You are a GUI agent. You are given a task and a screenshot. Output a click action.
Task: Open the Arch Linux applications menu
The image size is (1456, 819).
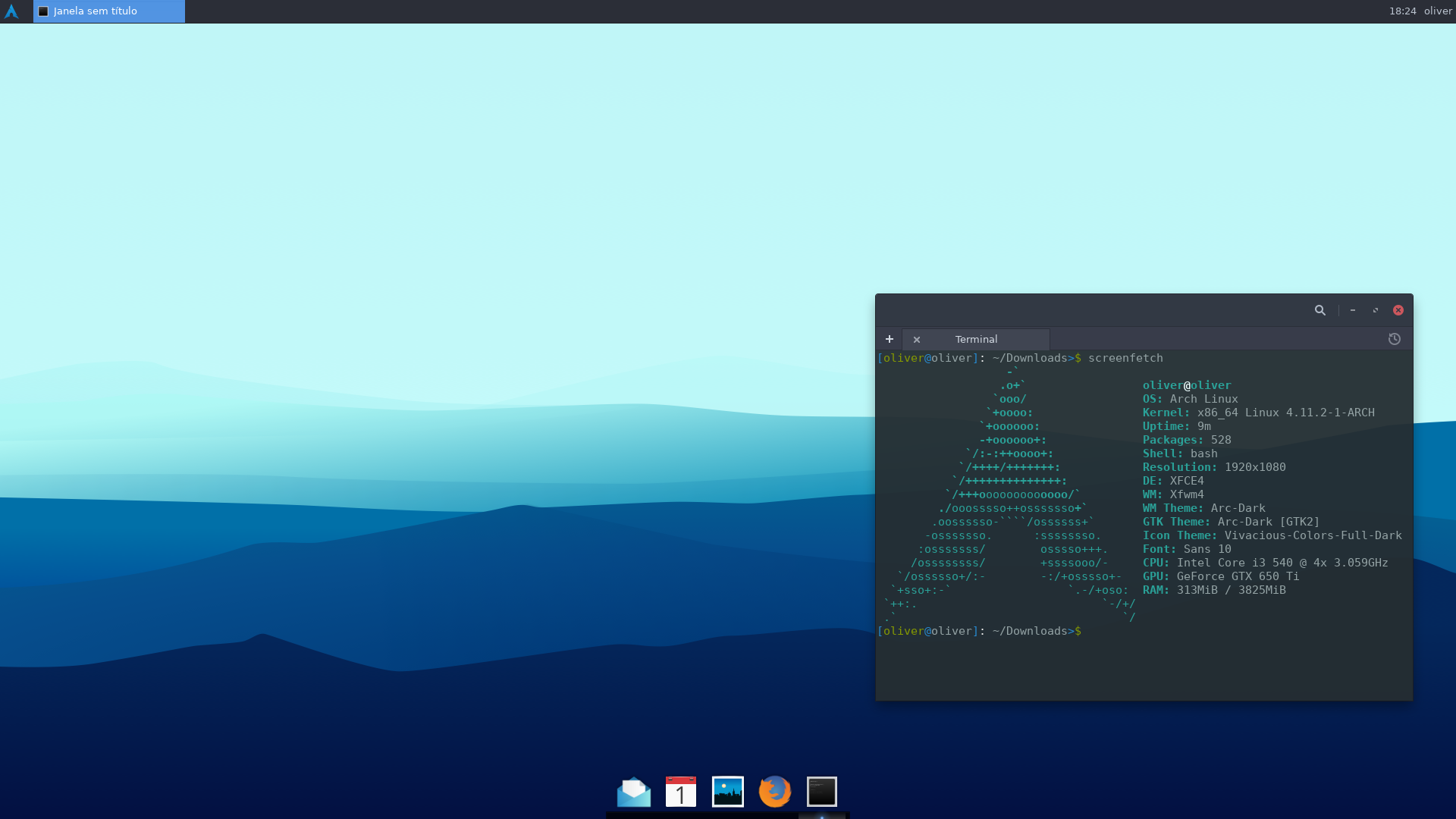(x=11, y=11)
